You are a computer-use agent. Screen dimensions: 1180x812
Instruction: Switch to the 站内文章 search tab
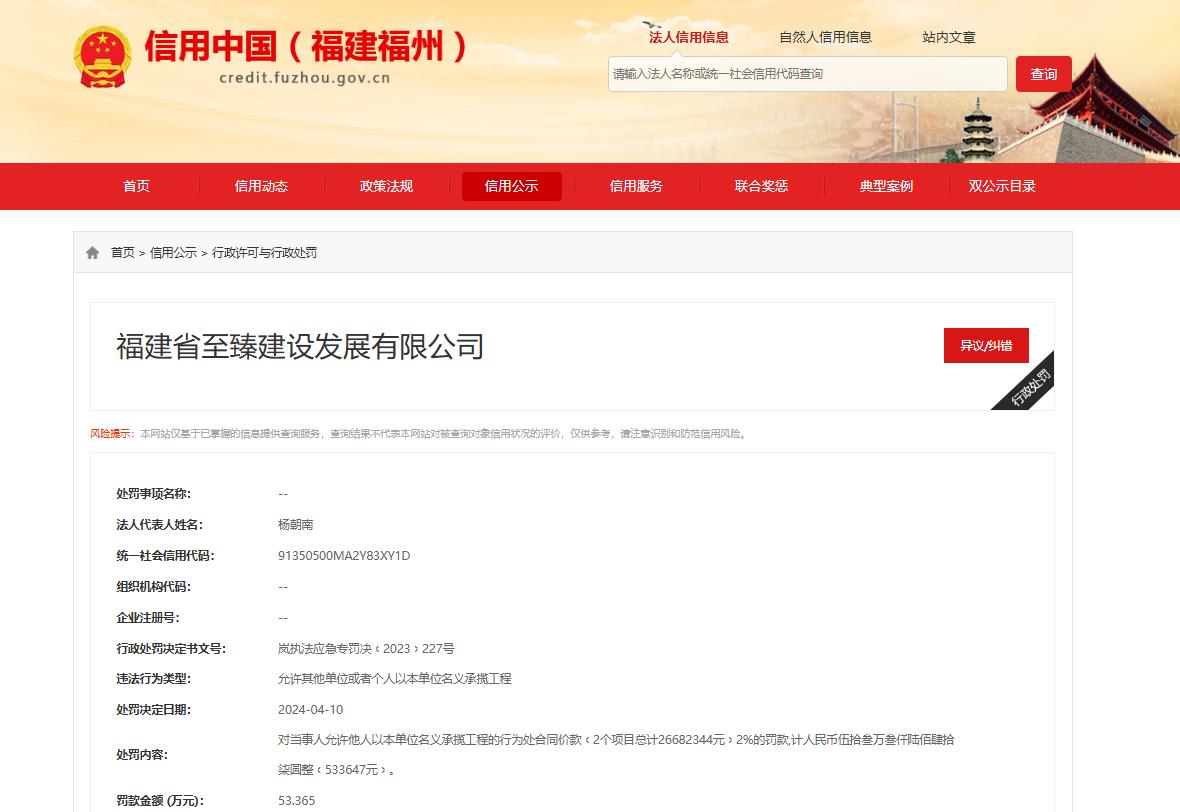948,37
